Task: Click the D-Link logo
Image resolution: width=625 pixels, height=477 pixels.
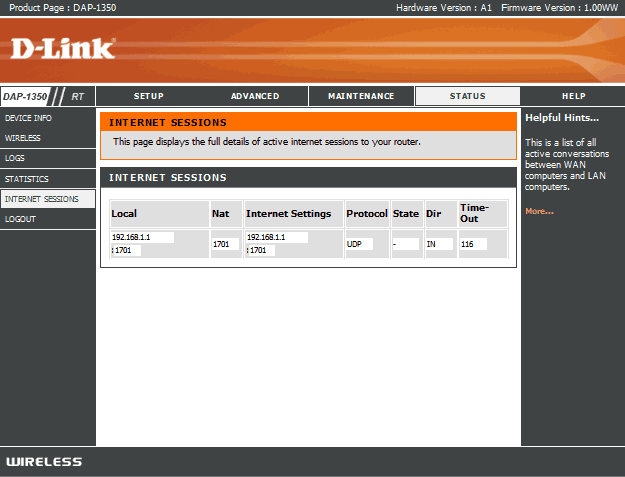Action: pyautogui.click(x=63, y=47)
